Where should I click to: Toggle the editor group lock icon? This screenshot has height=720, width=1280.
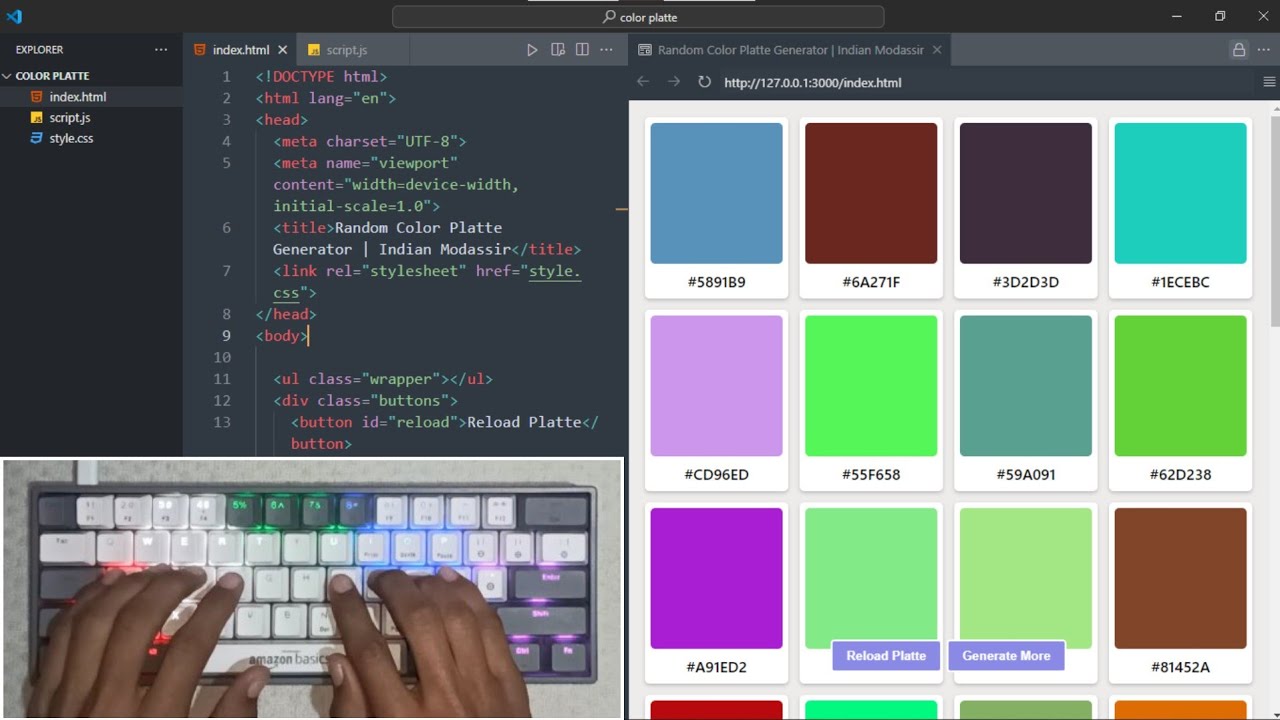(1239, 50)
